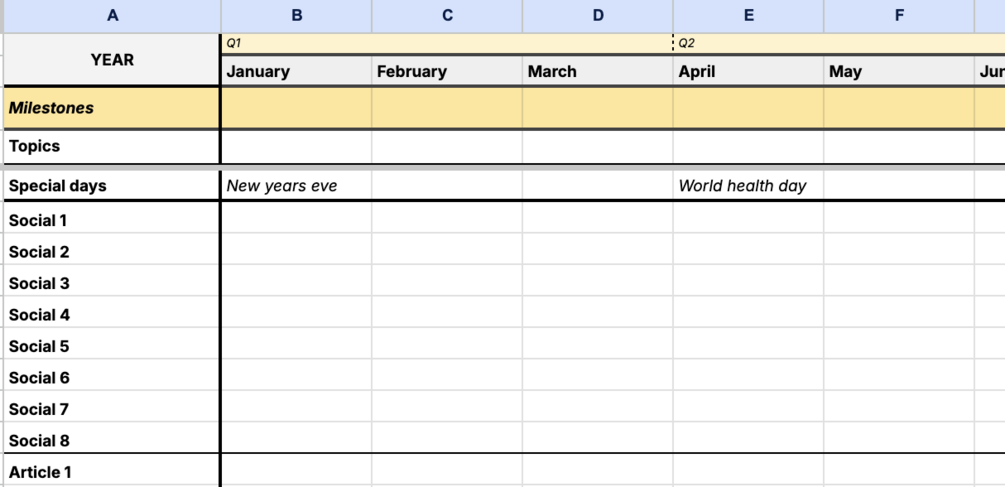1005x487 pixels.
Task: Click the Q1 quarter label cell
Action: tap(297, 44)
